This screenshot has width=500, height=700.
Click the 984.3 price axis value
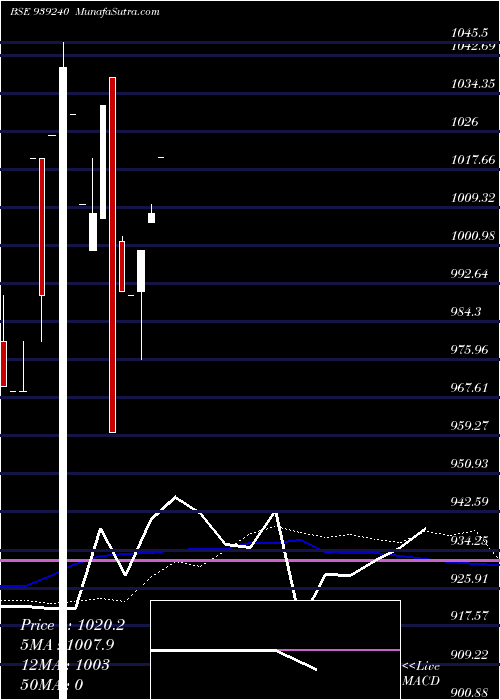tap(466, 311)
